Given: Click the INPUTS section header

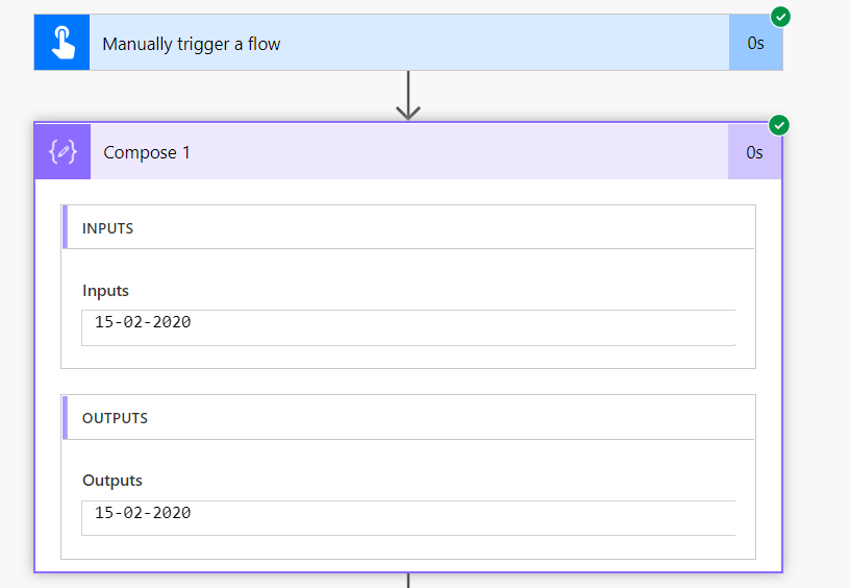Looking at the screenshot, I should coord(409,227).
